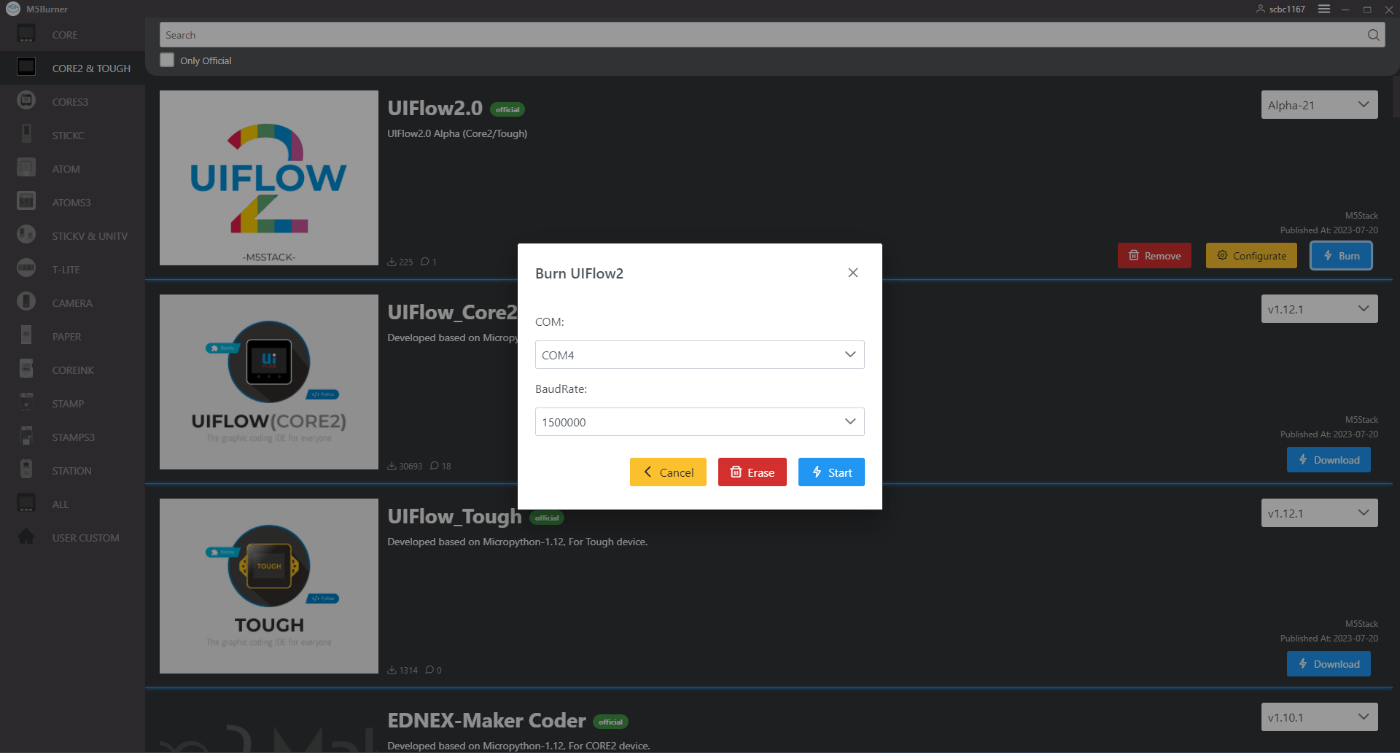The height and width of the screenshot is (753, 1400).
Task: Select the USER CUSTOM firmware section
Action: point(25,537)
